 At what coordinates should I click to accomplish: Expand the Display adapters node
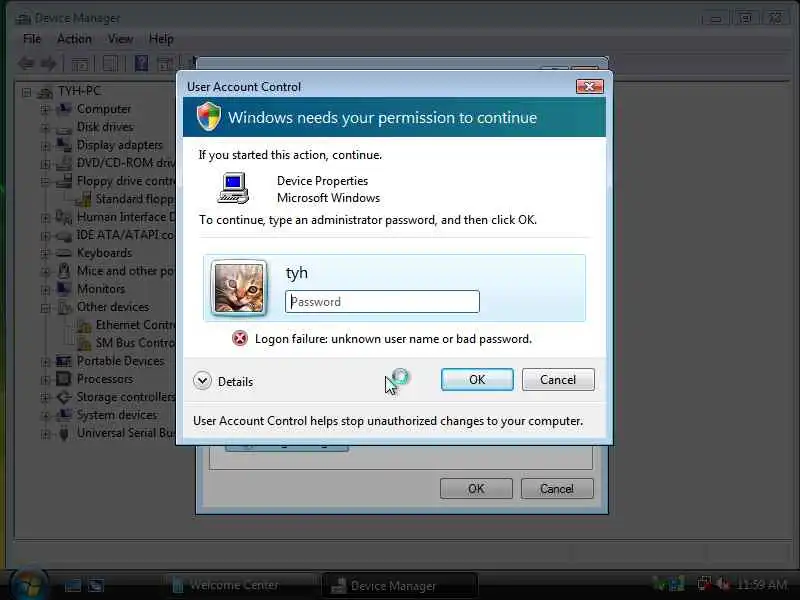(x=45, y=146)
